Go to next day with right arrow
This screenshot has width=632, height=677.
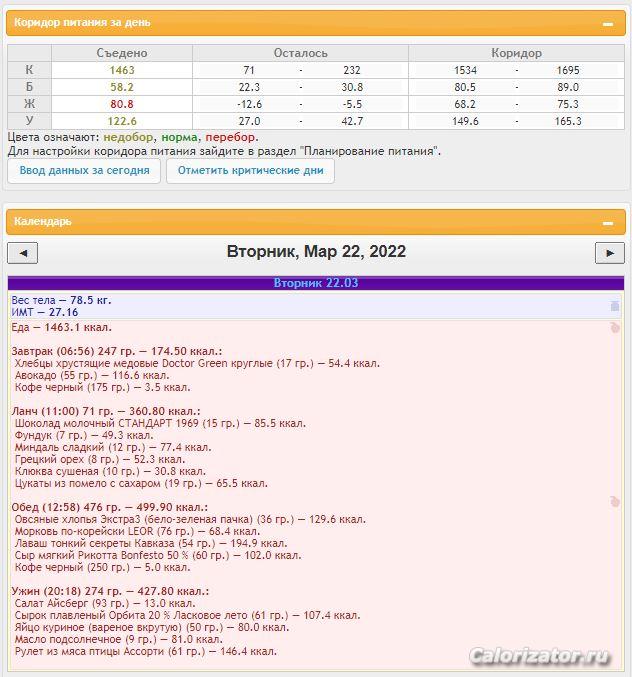pyautogui.click(x=609, y=253)
